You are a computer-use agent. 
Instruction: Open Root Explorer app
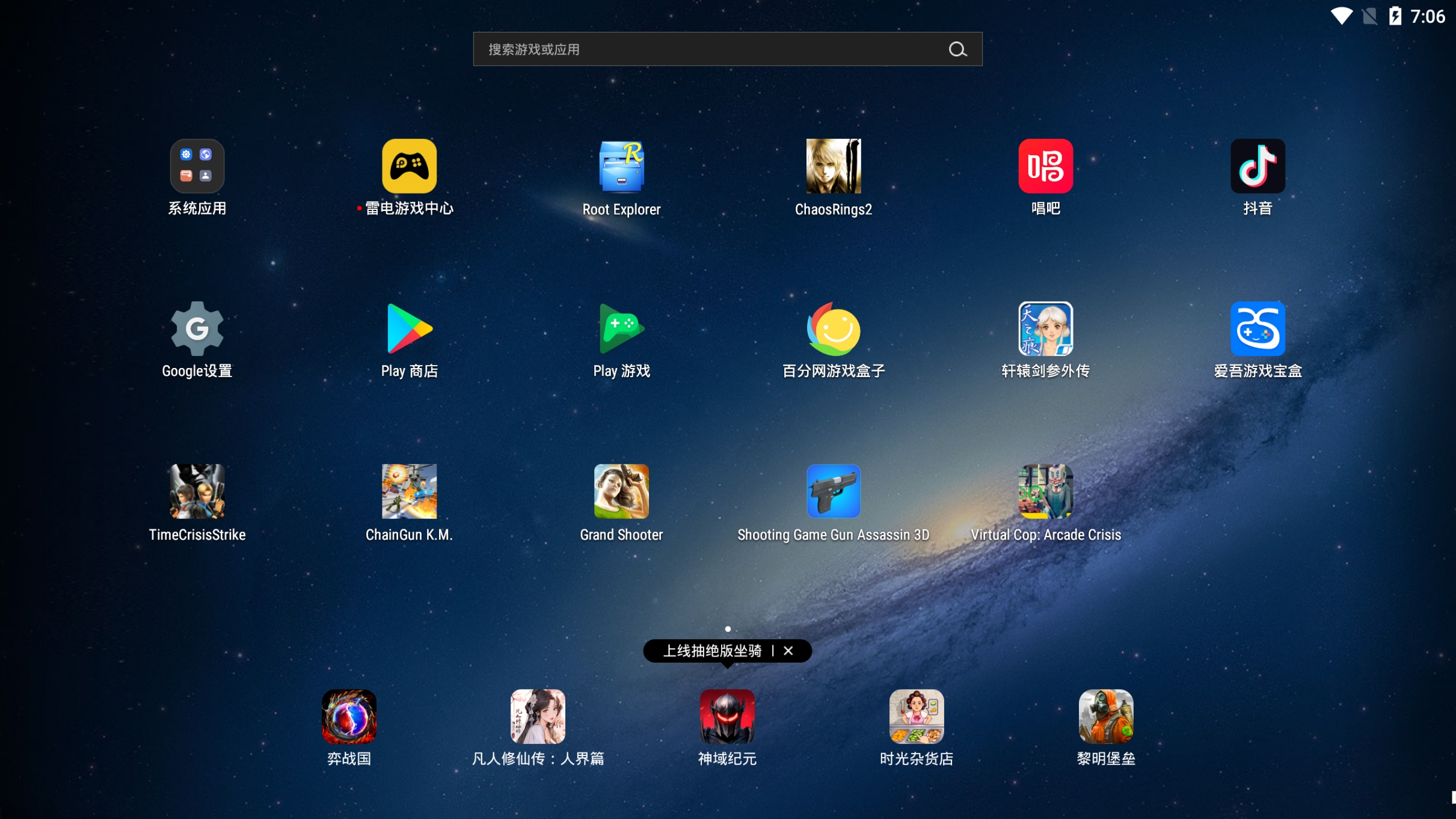621,167
